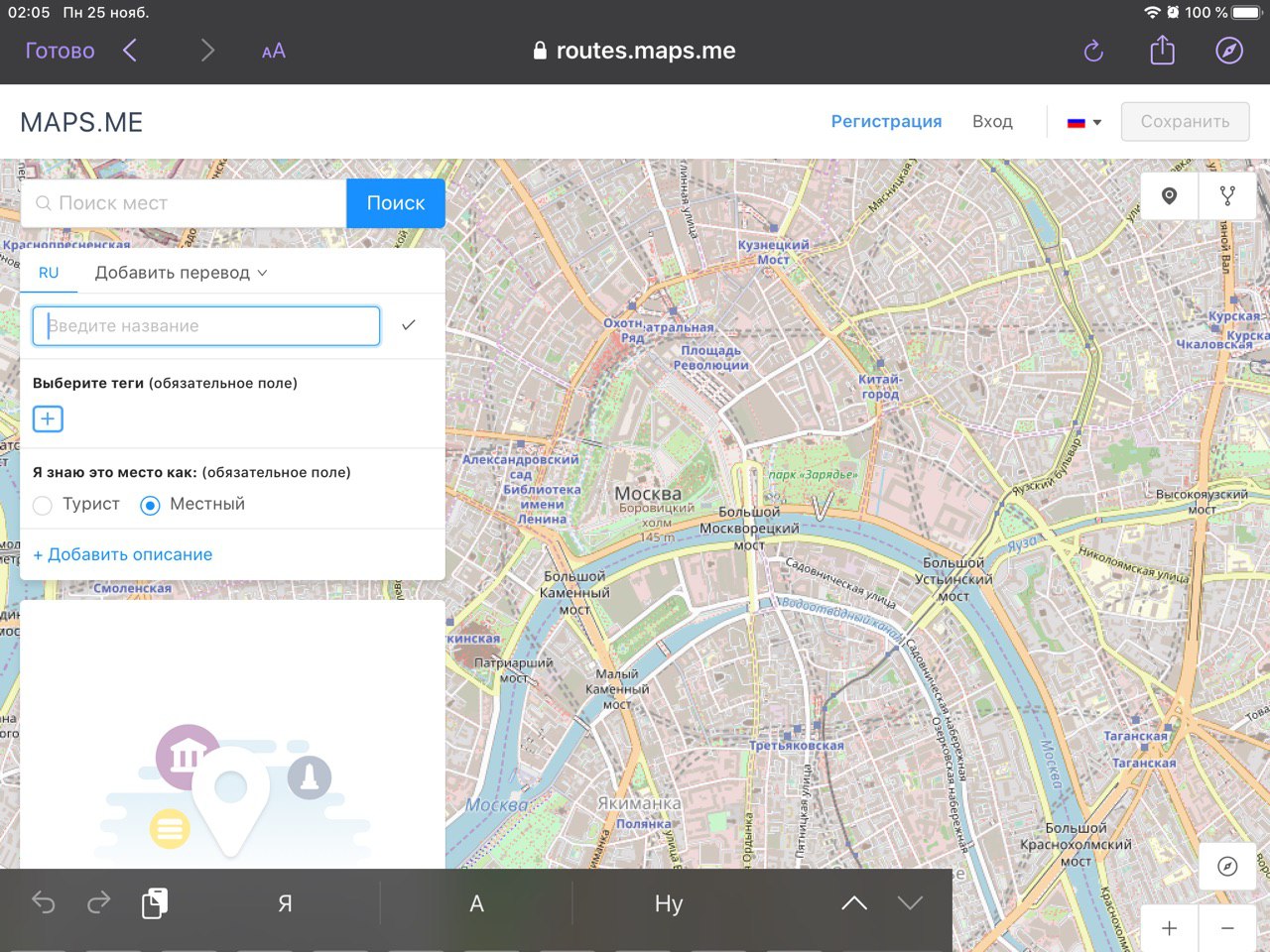
Task: Expand the Добавить перевод dropdown
Action: click(x=181, y=273)
